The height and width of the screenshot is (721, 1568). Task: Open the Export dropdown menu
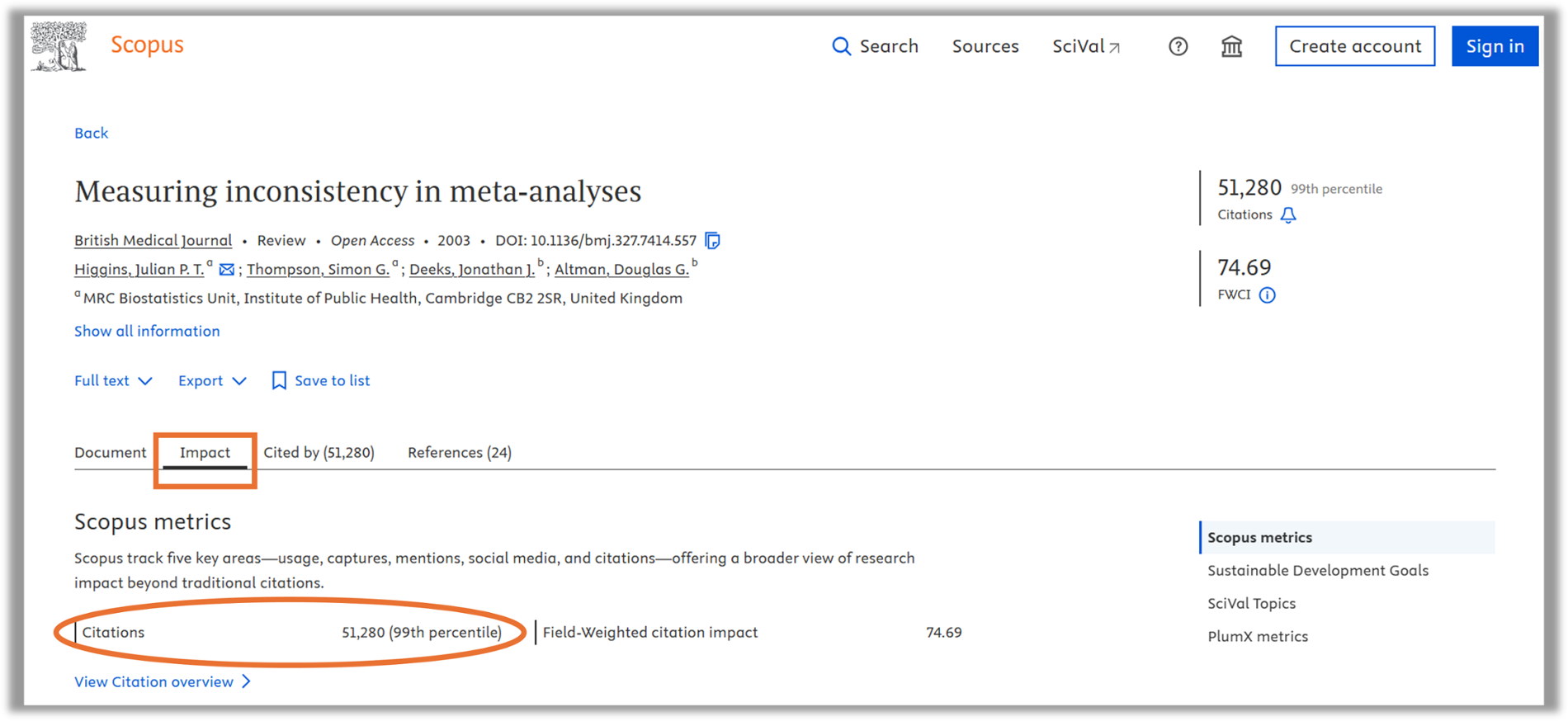(x=212, y=380)
